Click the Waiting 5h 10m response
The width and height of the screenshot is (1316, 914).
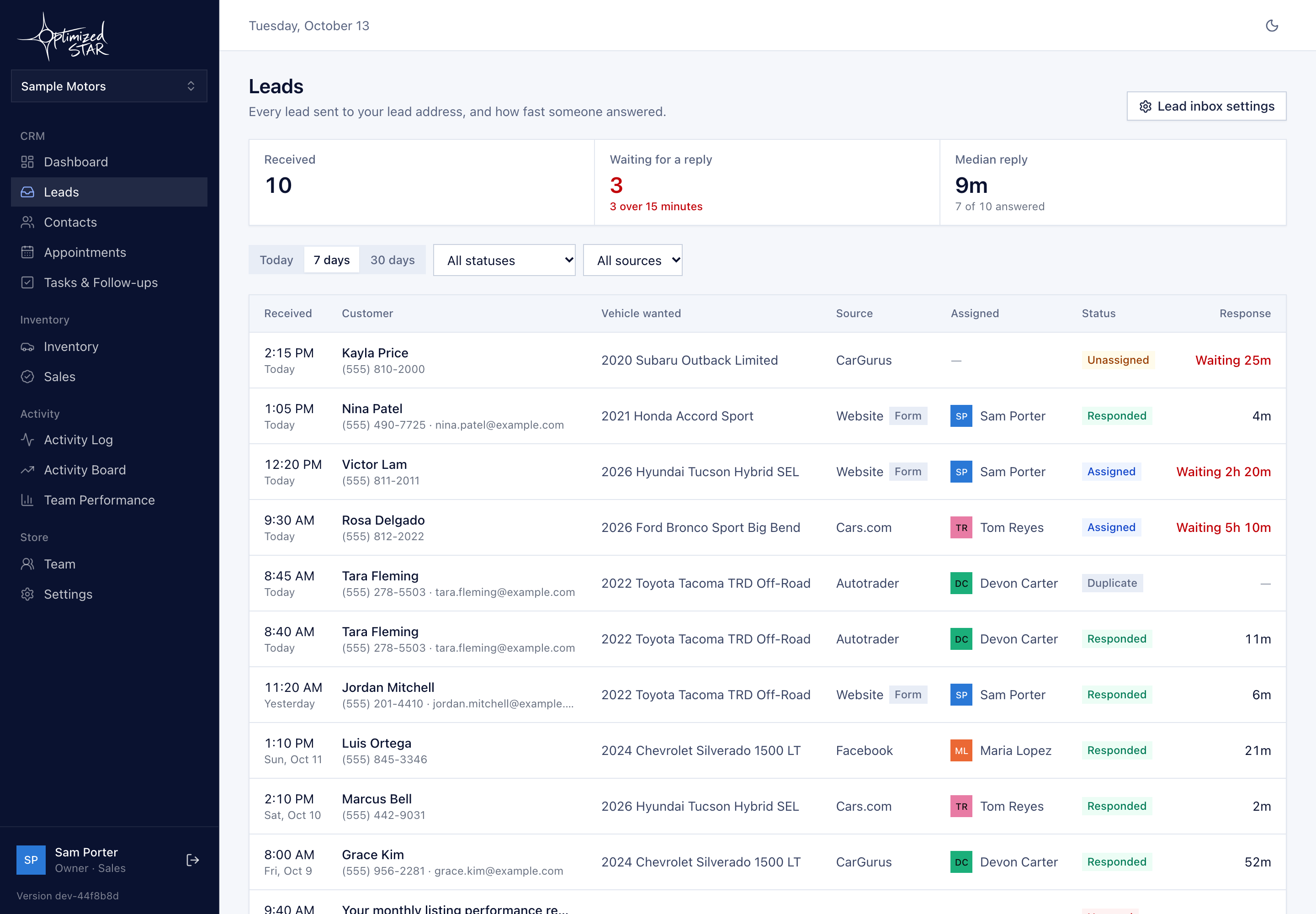point(1223,527)
